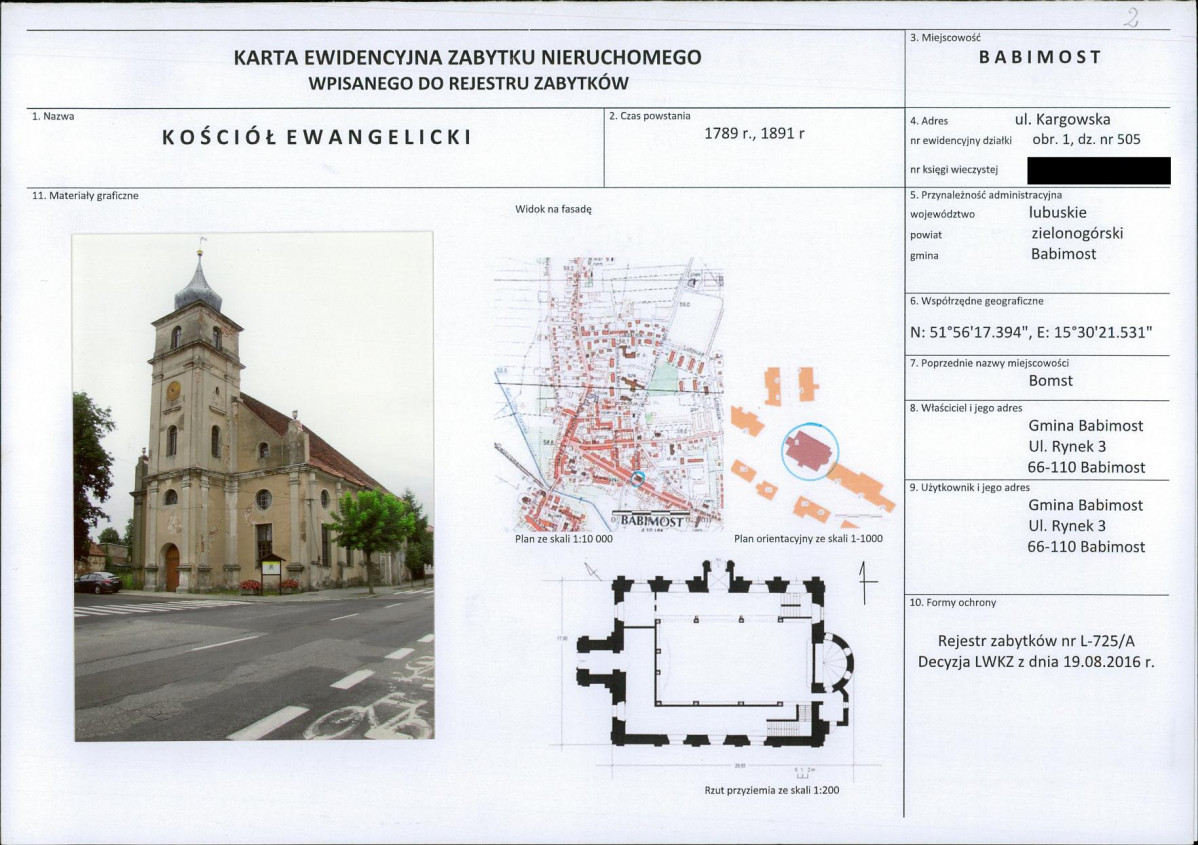Click the label nr księgi wieczystej
1198x845 pixels.
point(954,170)
